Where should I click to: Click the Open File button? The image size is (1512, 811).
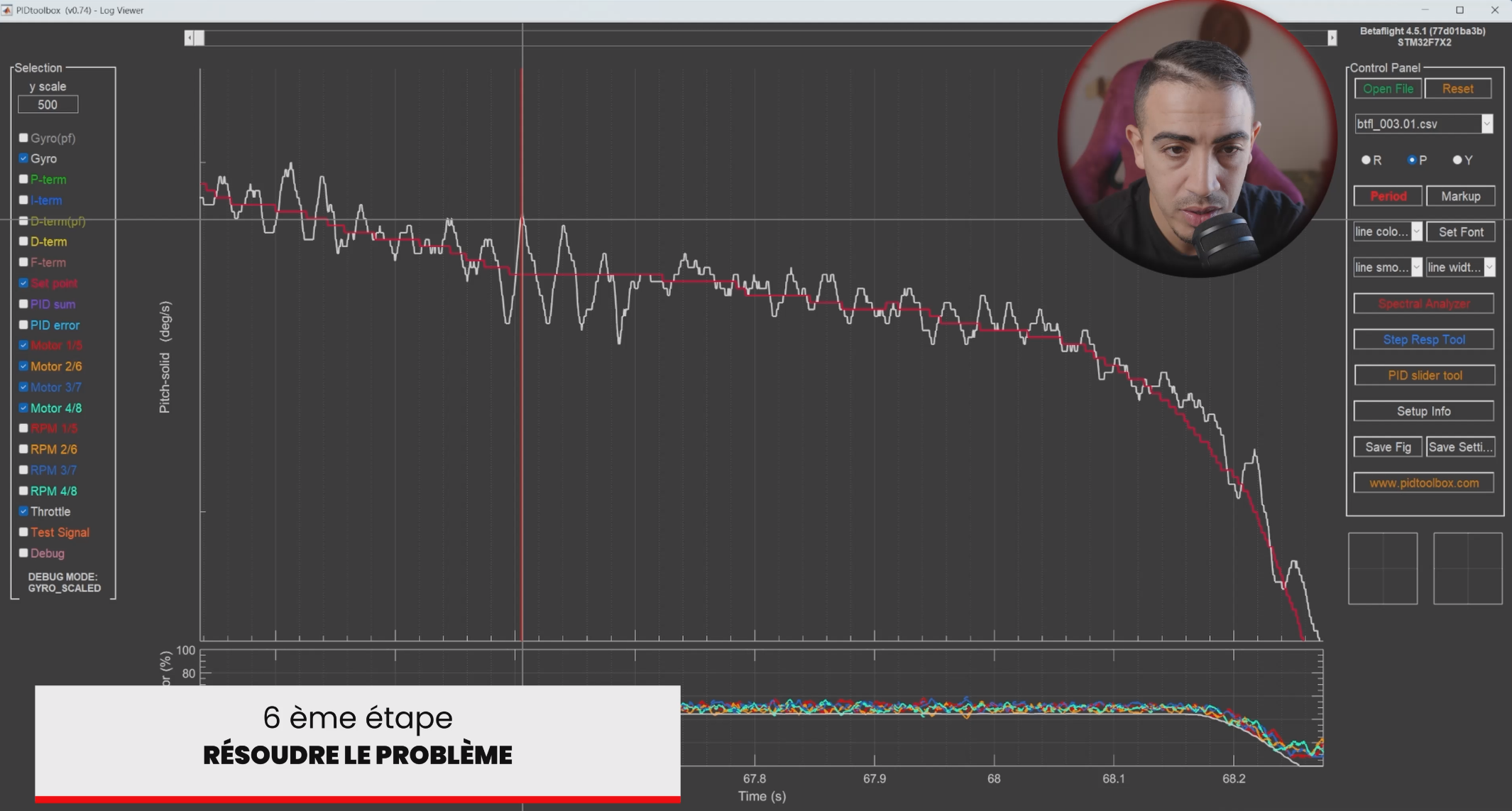1388,89
